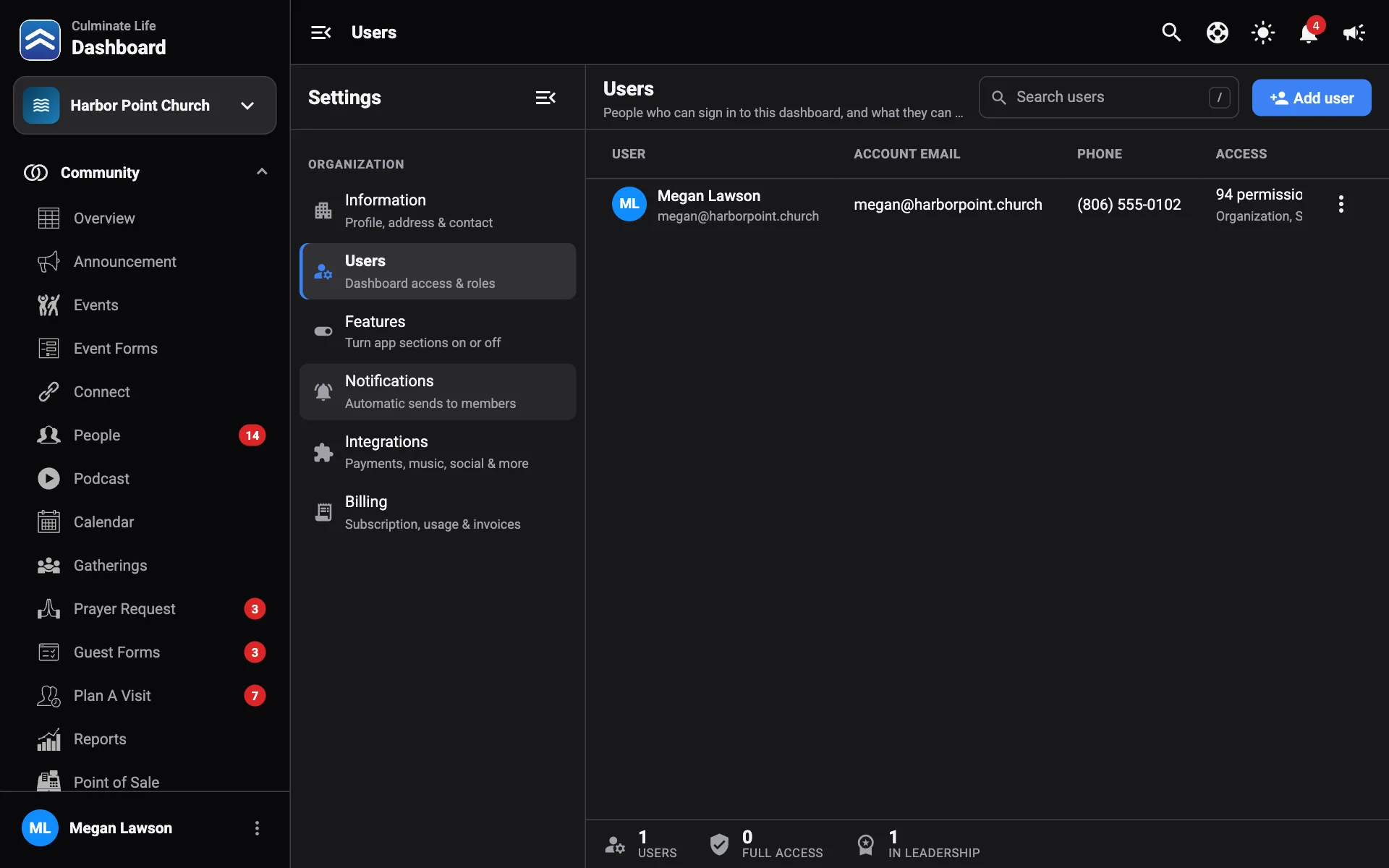Focus the Search users field
This screenshot has width=1389, height=868.
coord(1108,97)
